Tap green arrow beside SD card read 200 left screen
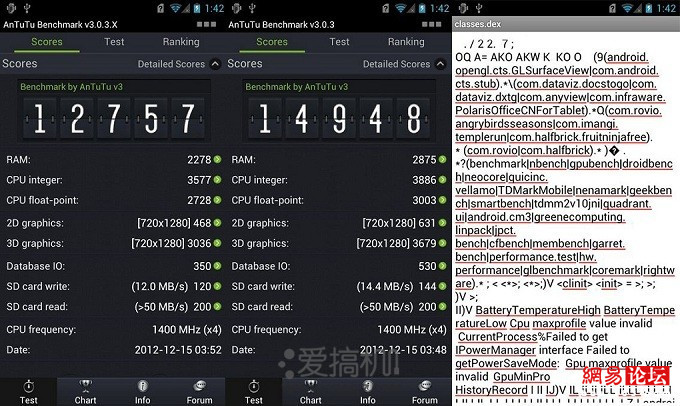Screen dimensions: 680x406 [217, 306]
